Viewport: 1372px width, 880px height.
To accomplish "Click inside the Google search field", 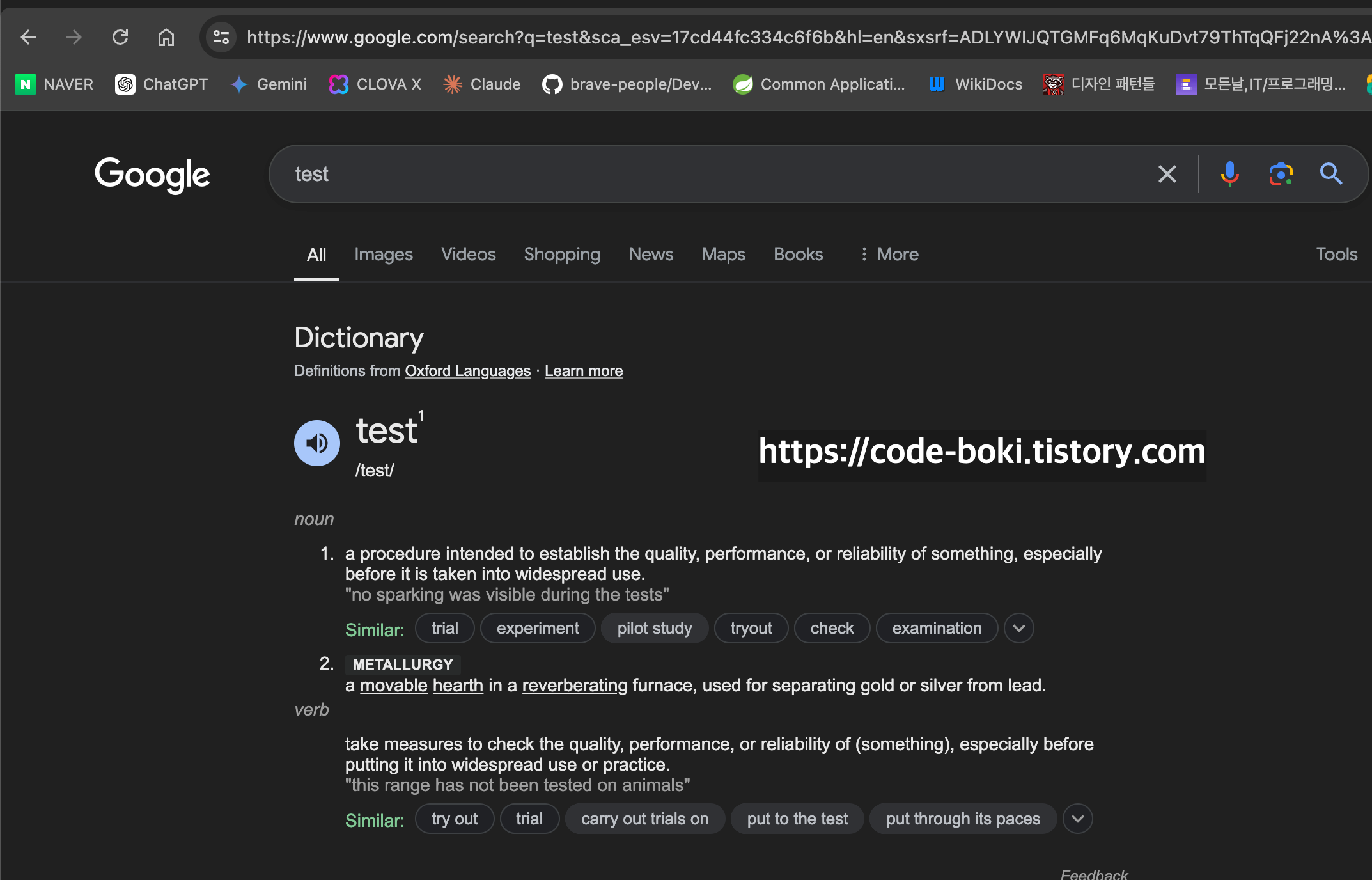I will point(703,174).
